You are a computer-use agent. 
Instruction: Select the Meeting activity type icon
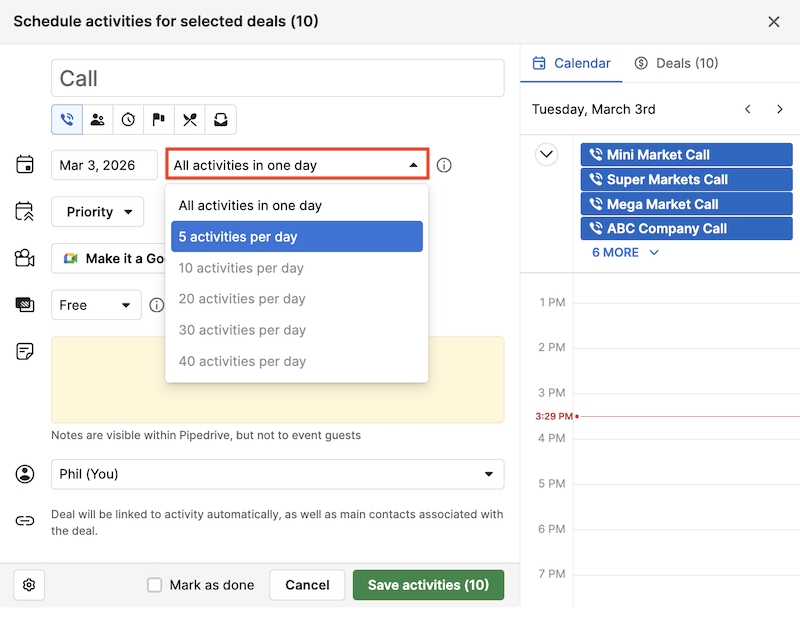pyautogui.click(x=98, y=120)
